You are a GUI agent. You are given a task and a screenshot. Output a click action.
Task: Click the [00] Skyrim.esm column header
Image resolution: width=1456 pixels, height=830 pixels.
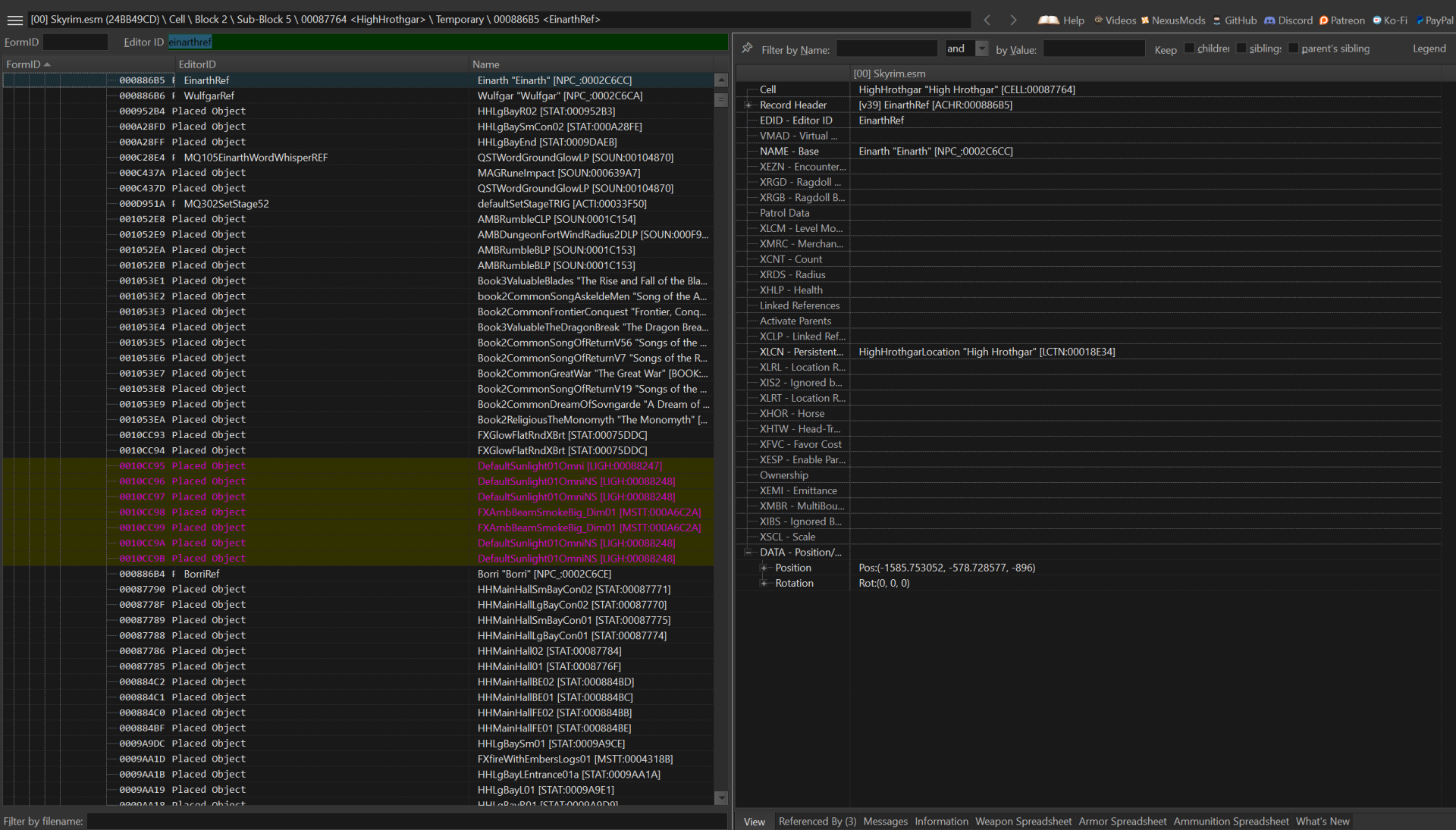1145,74
